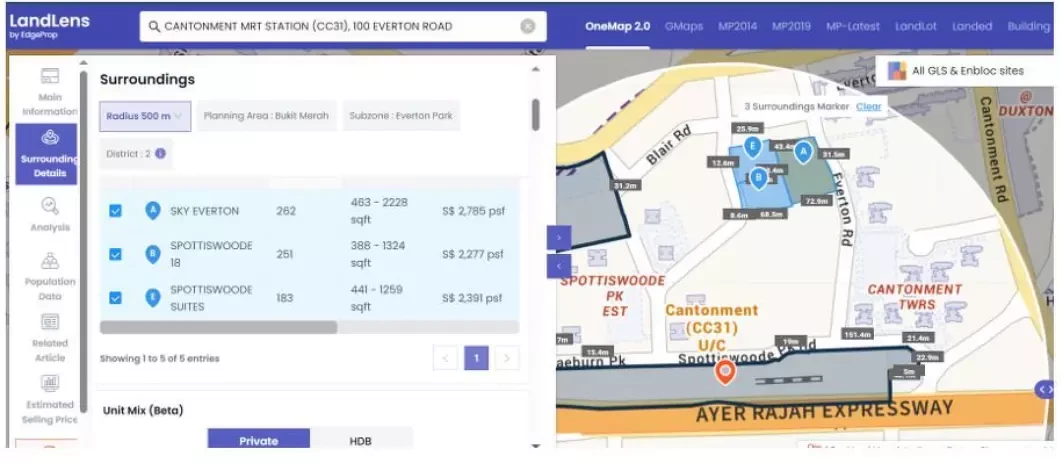
Task: Switch to the MP-Latest tab
Action: 853,26
